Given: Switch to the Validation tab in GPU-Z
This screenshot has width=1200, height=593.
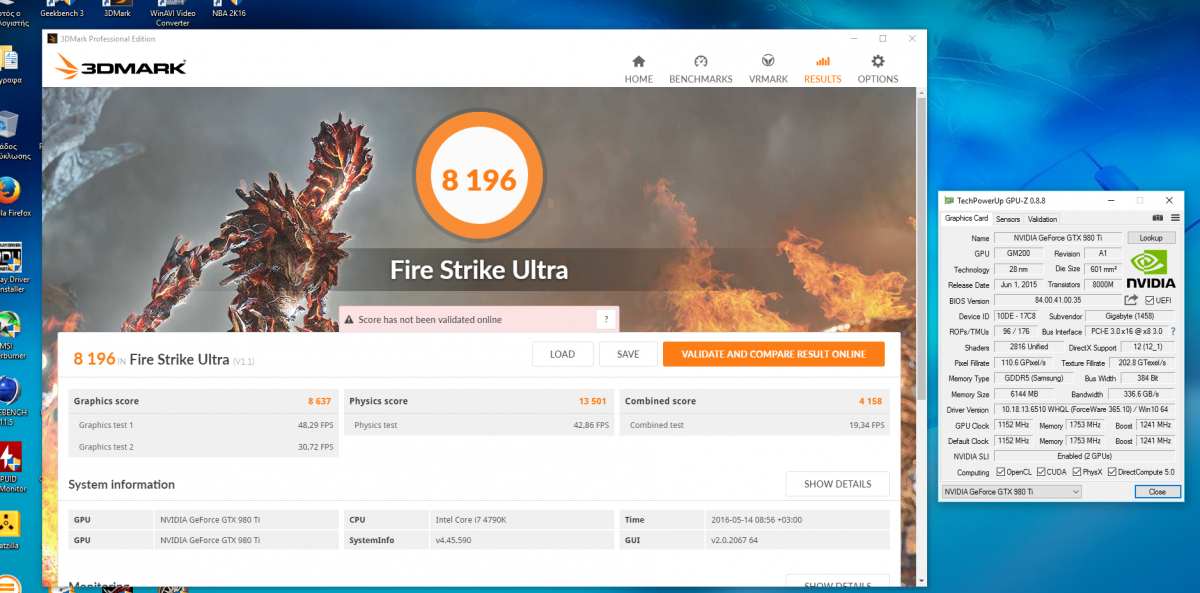Looking at the screenshot, I should click(1042, 219).
